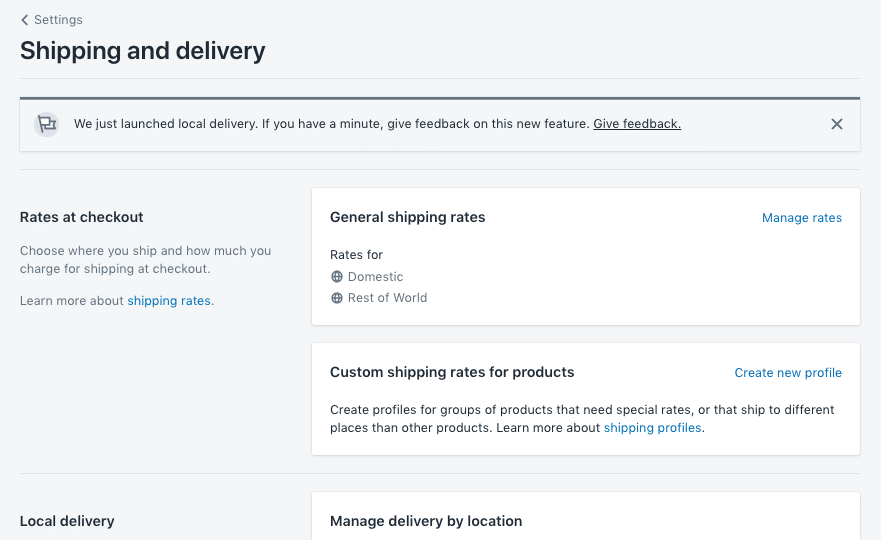Open Manage rates for general shipping
This screenshot has width=881, height=540.
pyautogui.click(x=801, y=218)
